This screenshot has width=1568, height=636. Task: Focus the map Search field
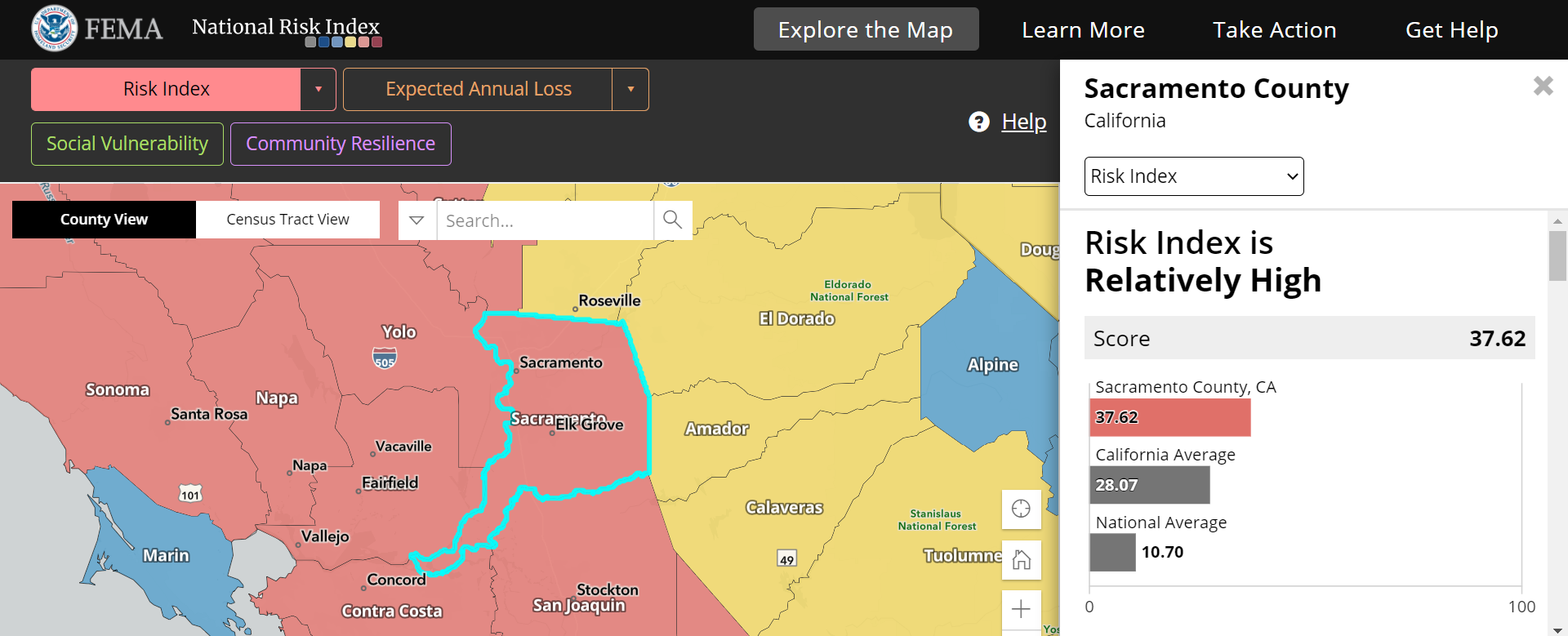545,220
